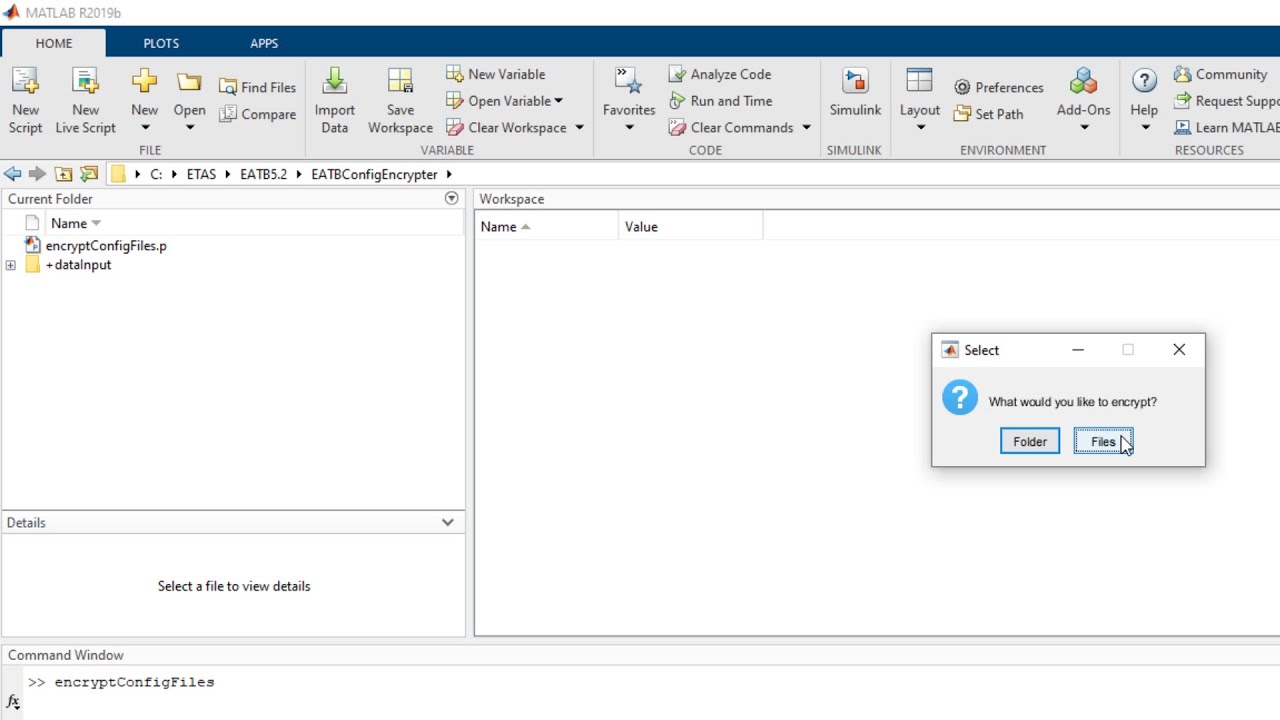1280x720 pixels.
Task: Click Analyze Code
Action: [720, 74]
